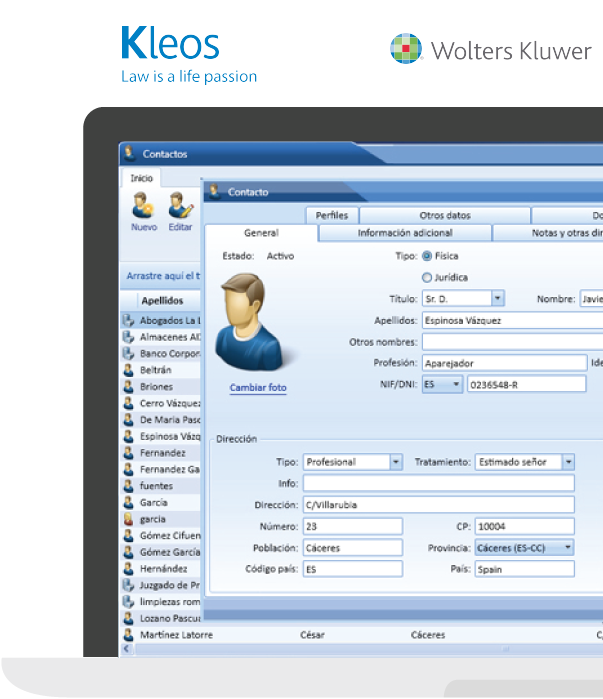The image size is (603, 699).
Task: Select the Física radio button
Action: tap(427, 256)
